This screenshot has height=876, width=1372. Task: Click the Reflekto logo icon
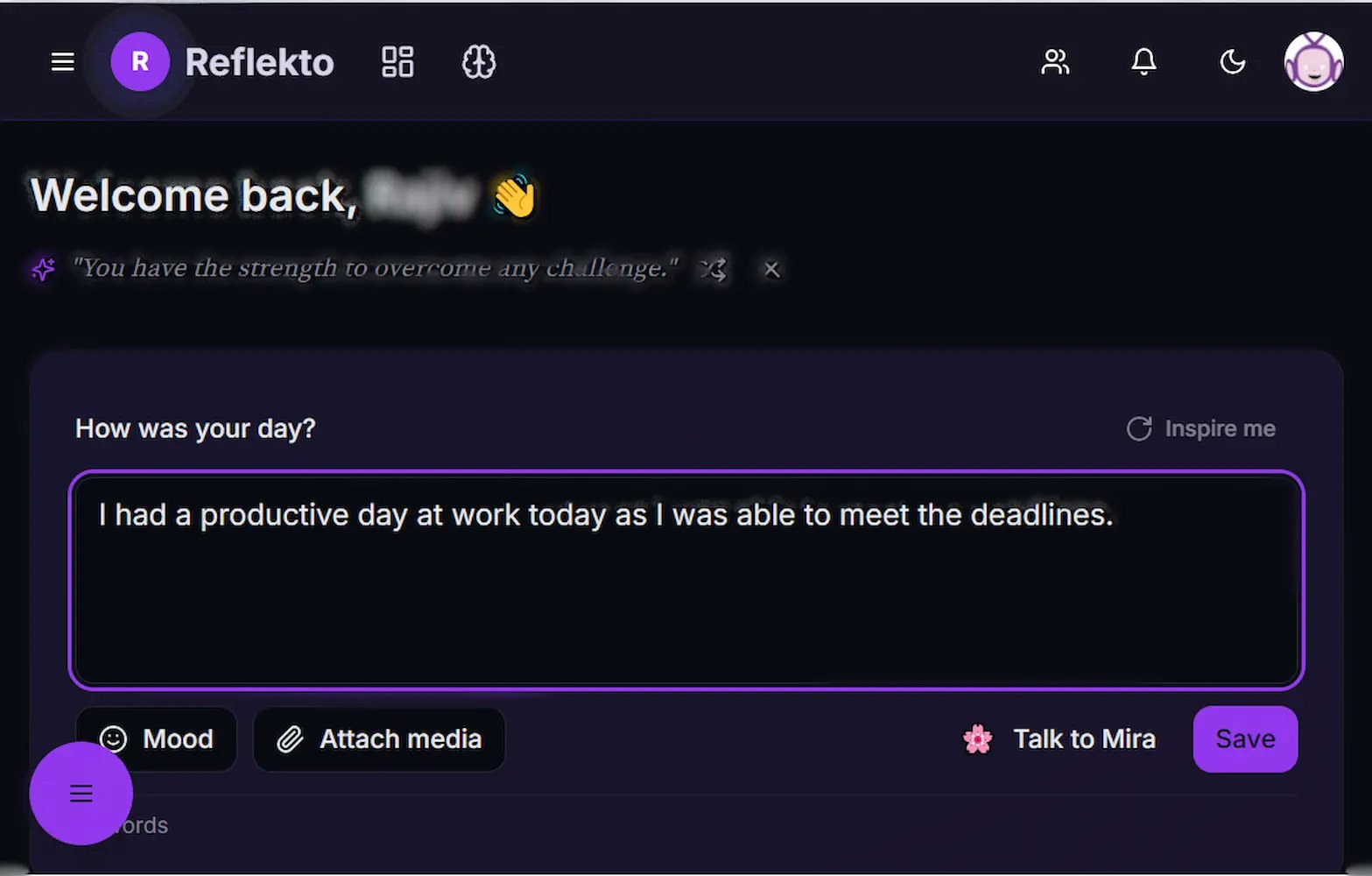point(140,61)
